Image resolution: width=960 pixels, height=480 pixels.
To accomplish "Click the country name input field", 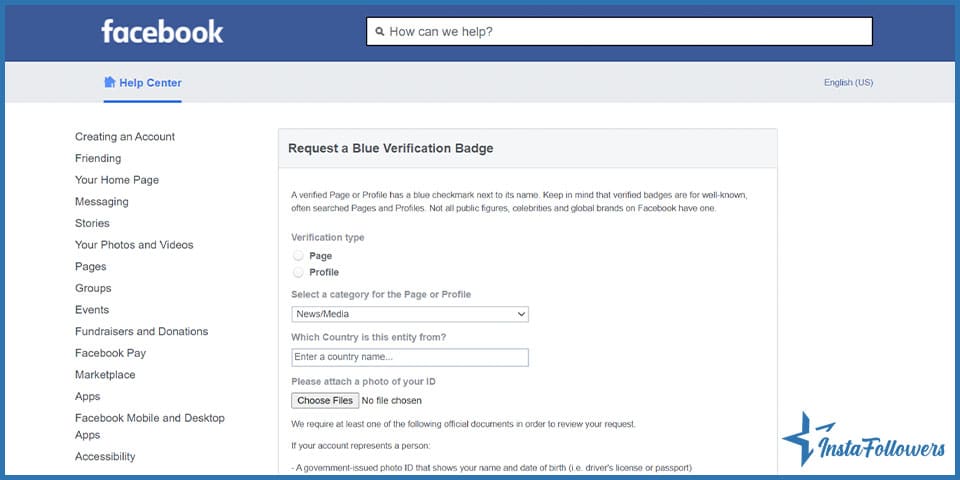I will pos(410,358).
